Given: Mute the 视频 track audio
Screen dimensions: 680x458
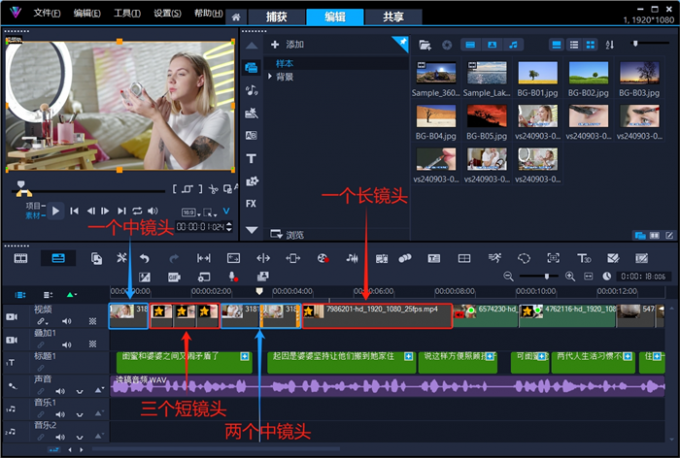Looking at the screenshot, I should [66, 321].
